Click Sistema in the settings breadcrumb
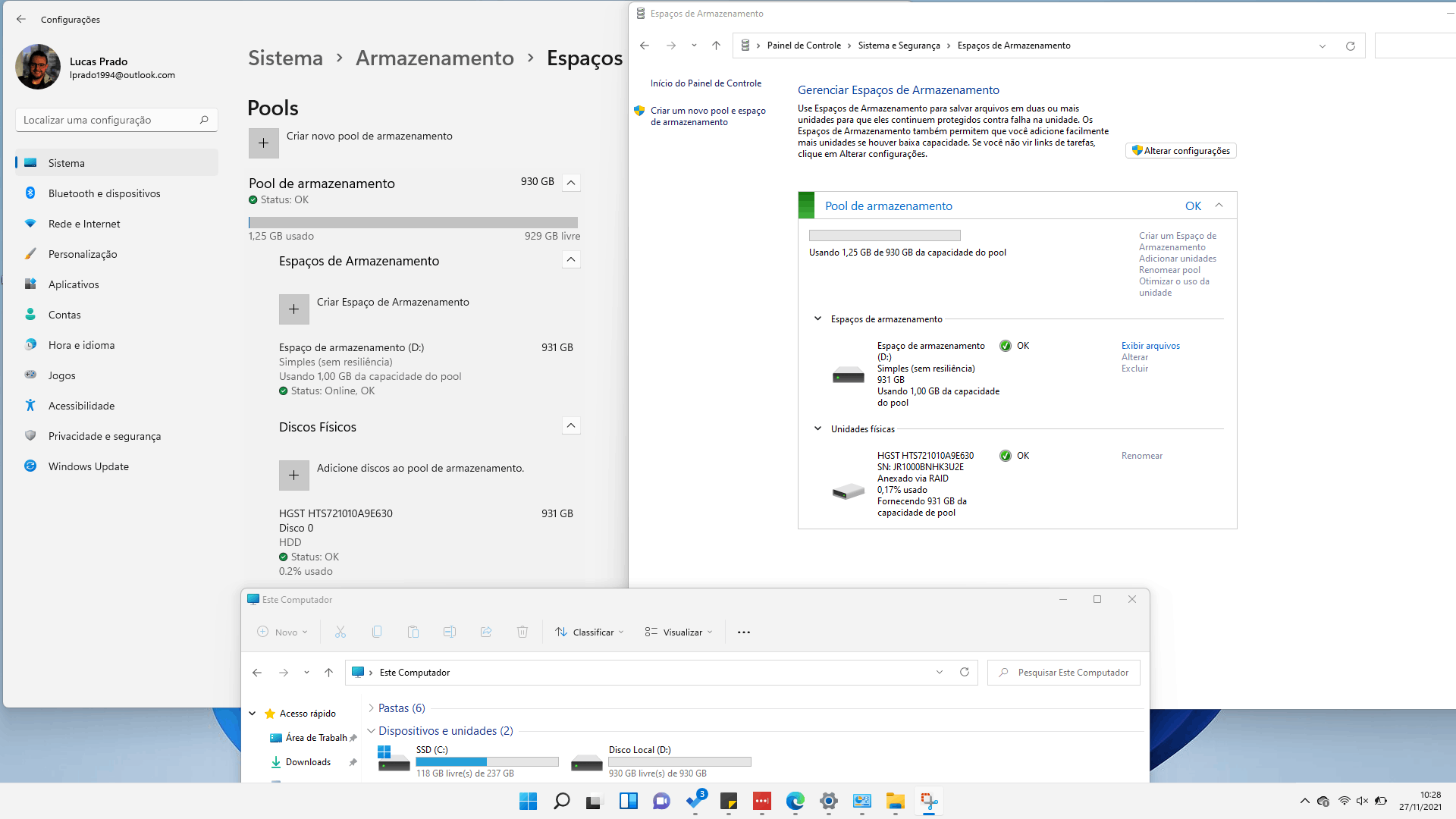This screenshot has height=819, width=1456. [x=285, y=58]
